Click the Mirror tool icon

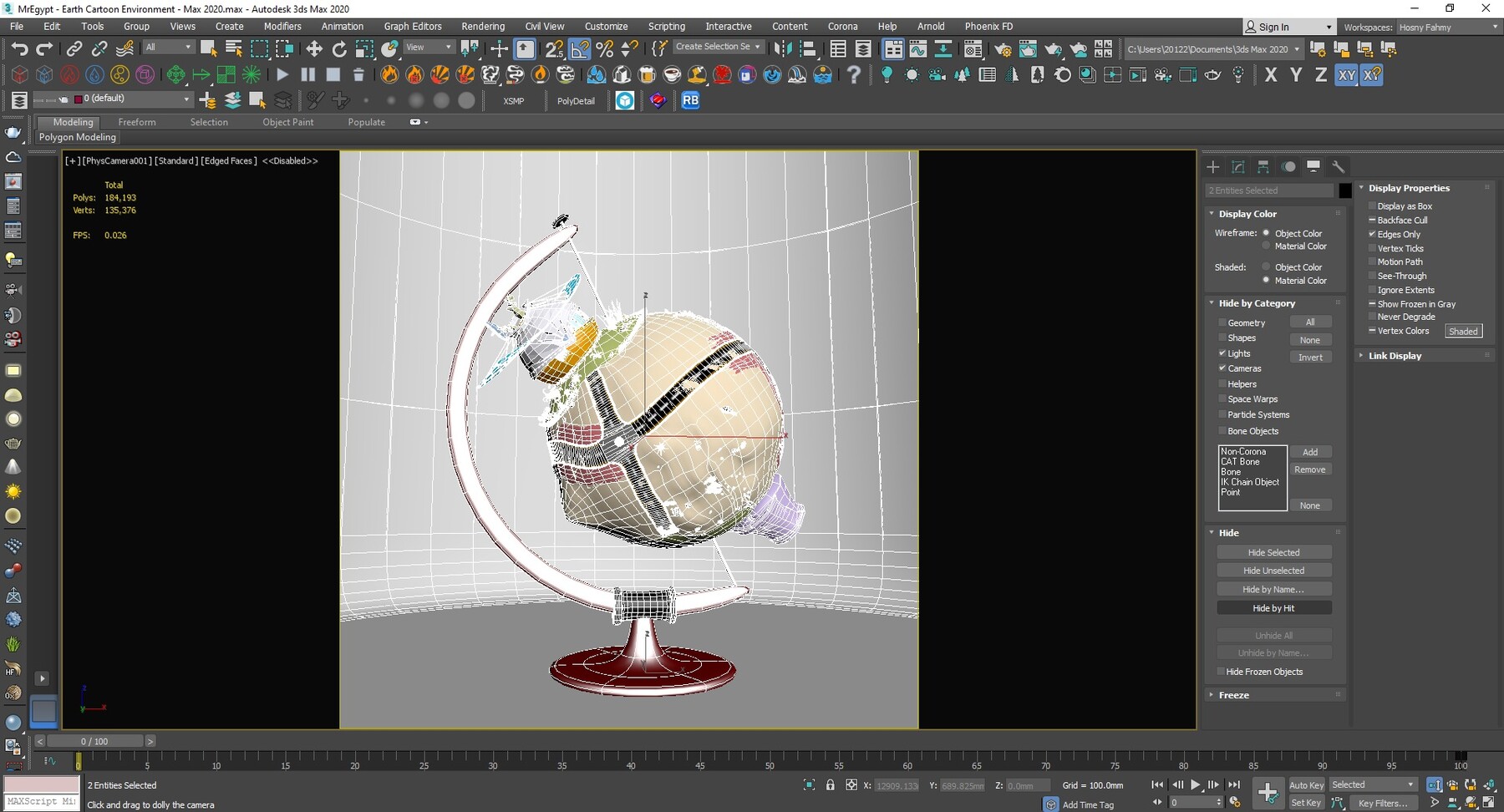784,48
